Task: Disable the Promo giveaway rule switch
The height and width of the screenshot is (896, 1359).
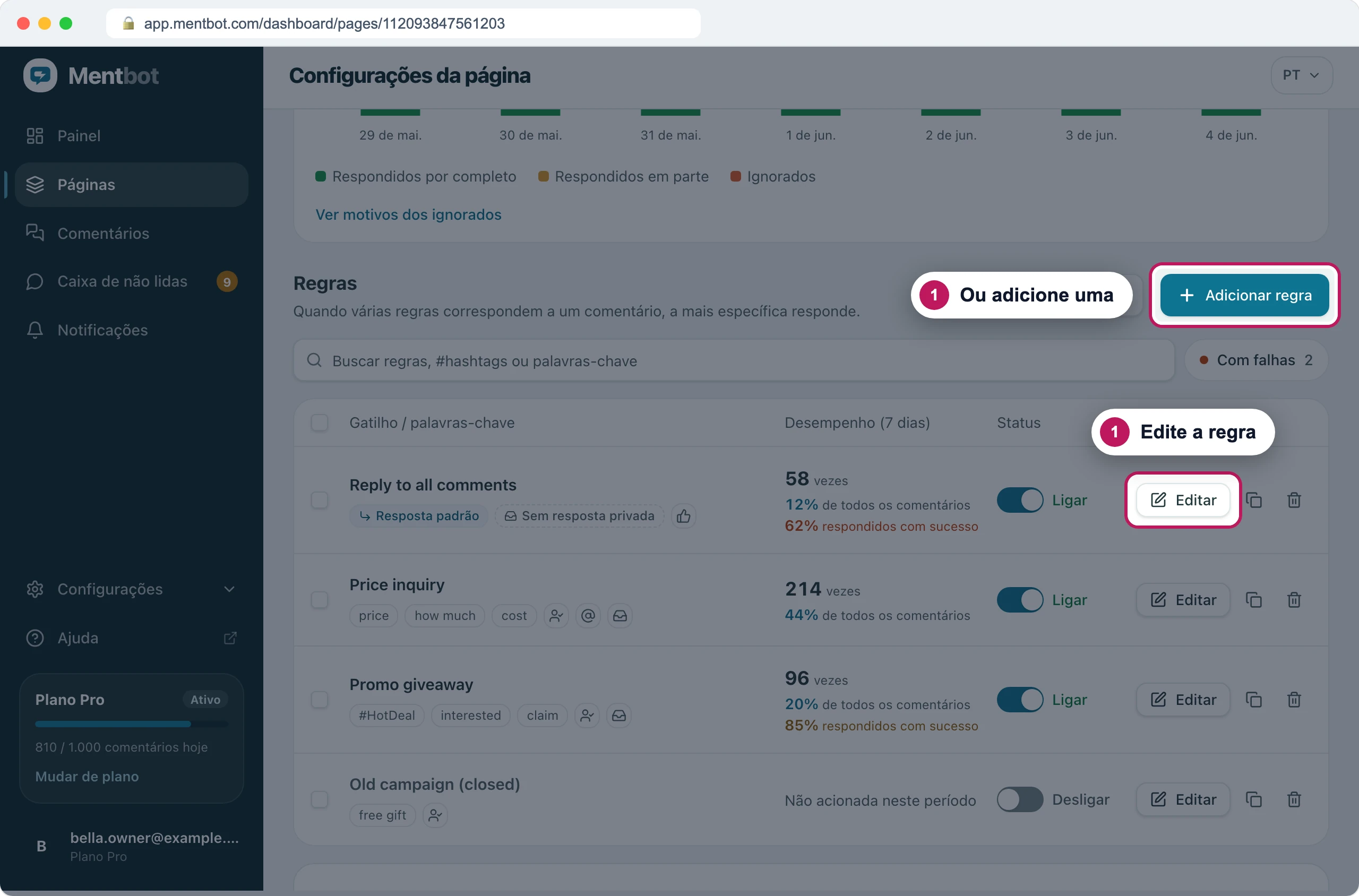Action: pyautogui.click(x=1020, y=700)
